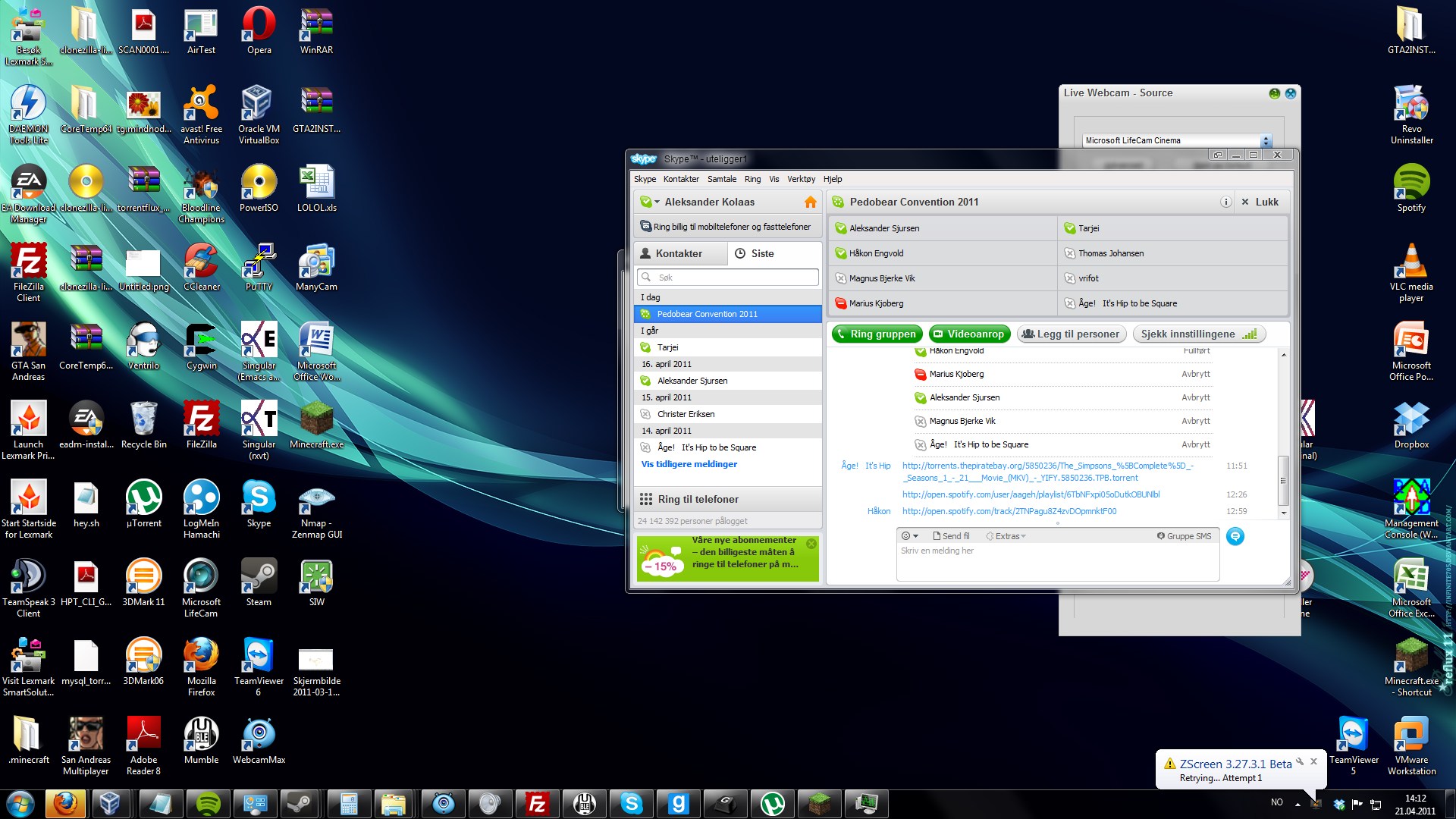Open avast! Free Antivirus desktop icon

coord(201,115)
